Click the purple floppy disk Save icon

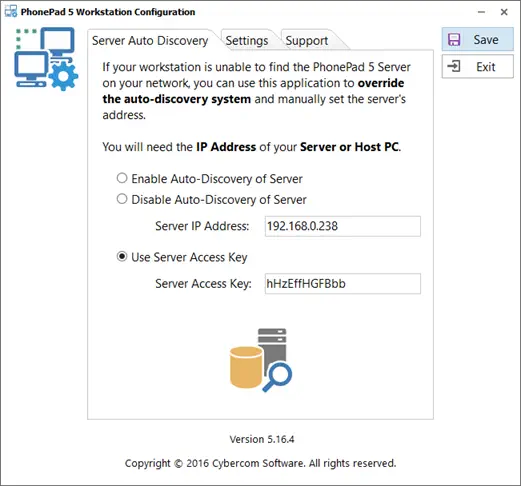pos(454,40)
